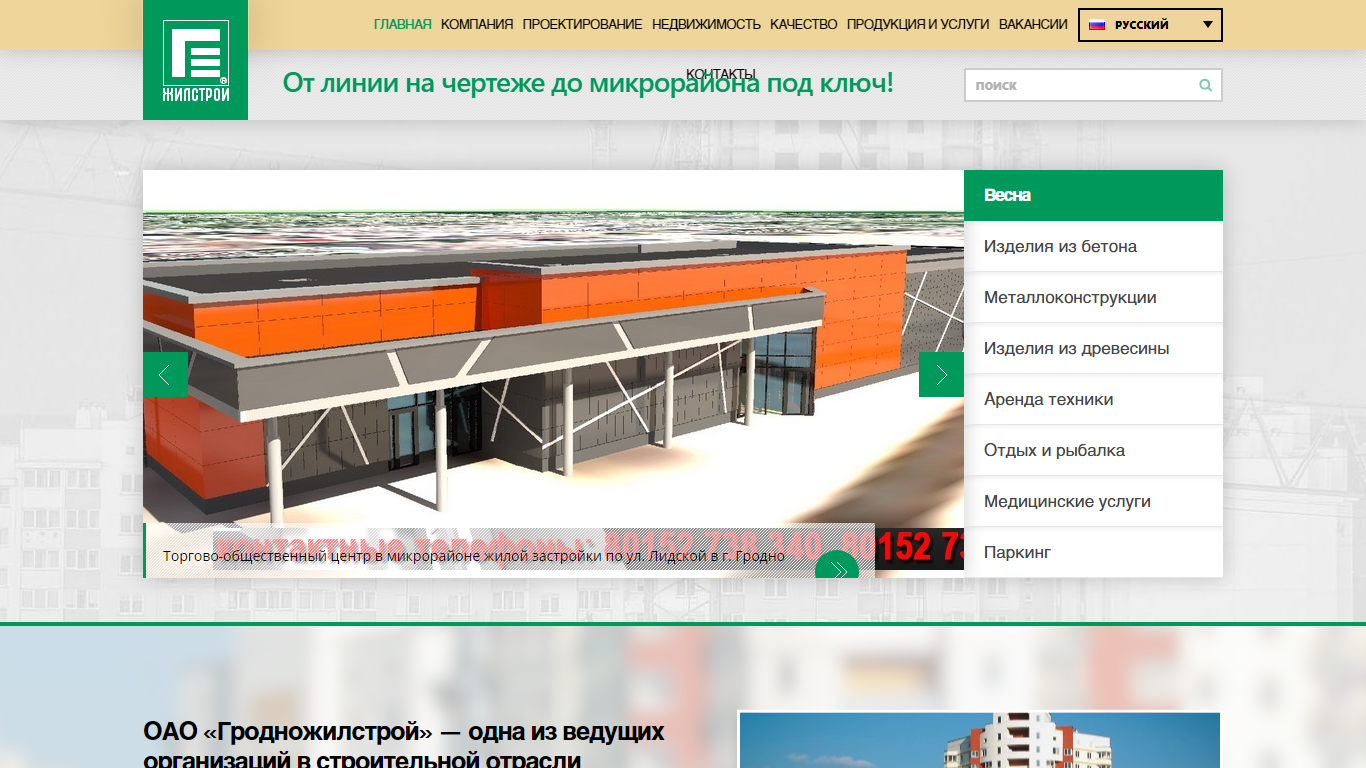Select the Весна sidebar item
The height and width of the screenshot is (768, 1366).
click(x=1093, y=195)
